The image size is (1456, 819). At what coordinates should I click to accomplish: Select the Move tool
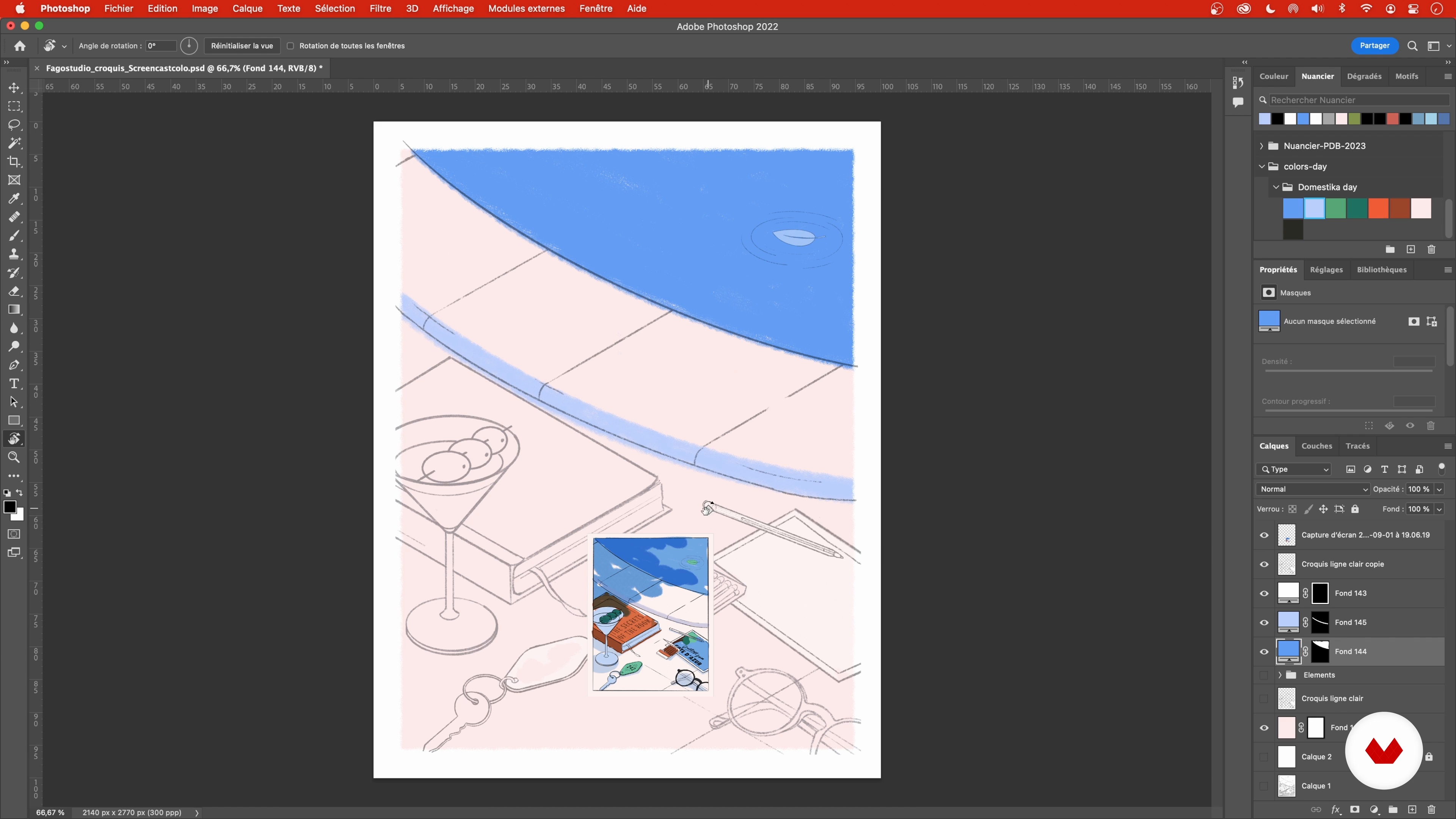(14, 88)
